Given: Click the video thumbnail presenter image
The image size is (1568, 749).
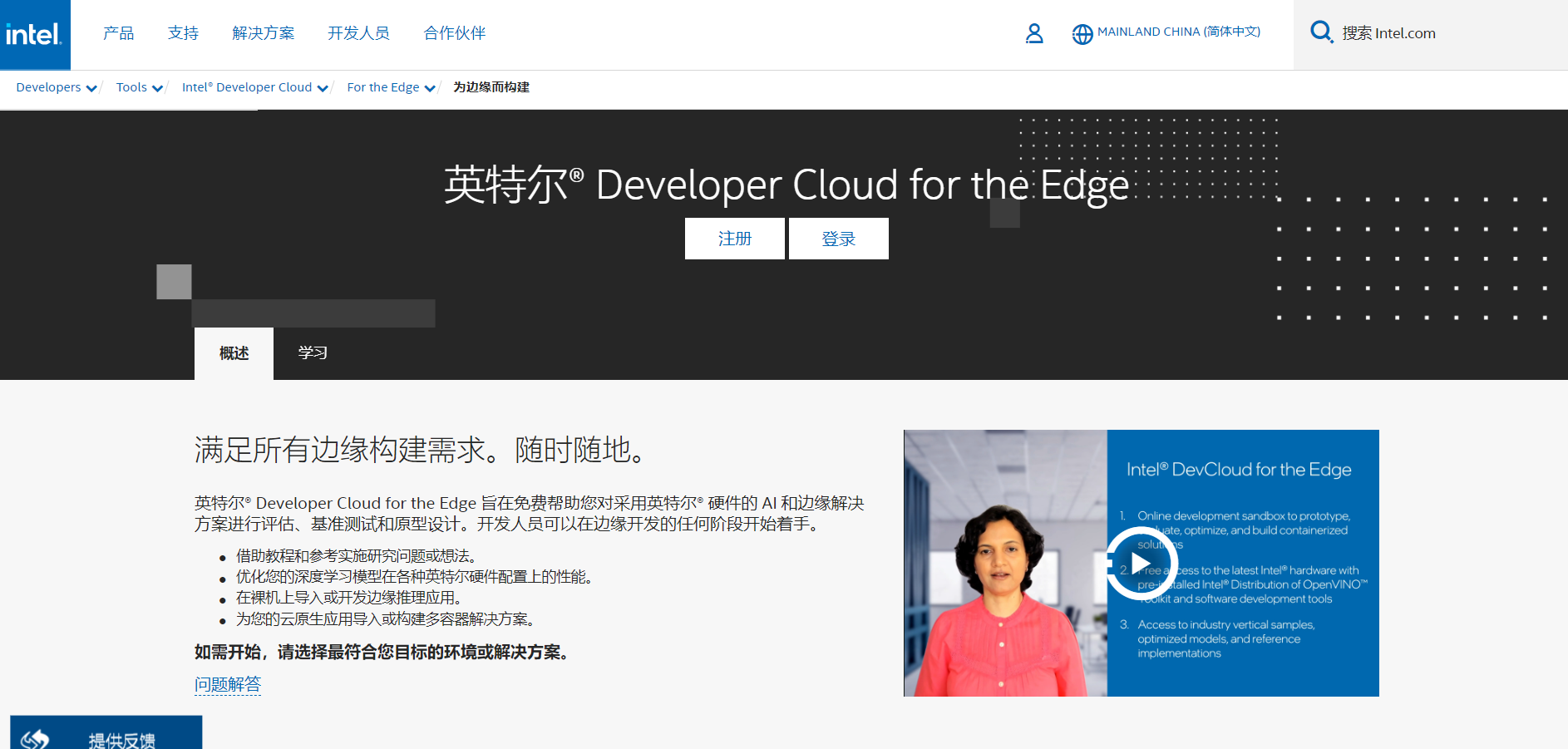Looking at the screenshot, I should 1005,563.
